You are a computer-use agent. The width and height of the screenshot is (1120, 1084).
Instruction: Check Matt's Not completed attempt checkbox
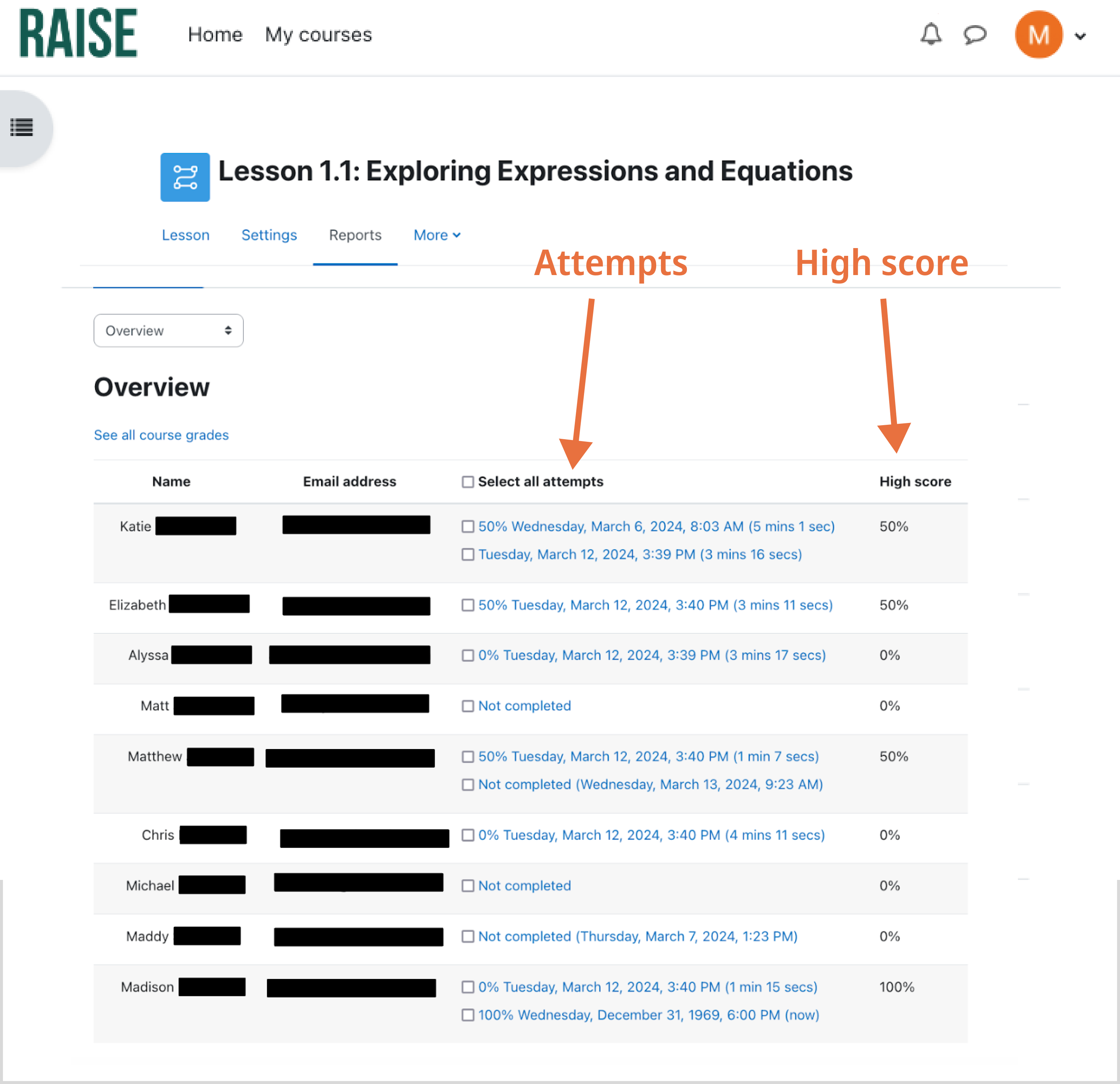pyautogui.click(x=468, y=706)
